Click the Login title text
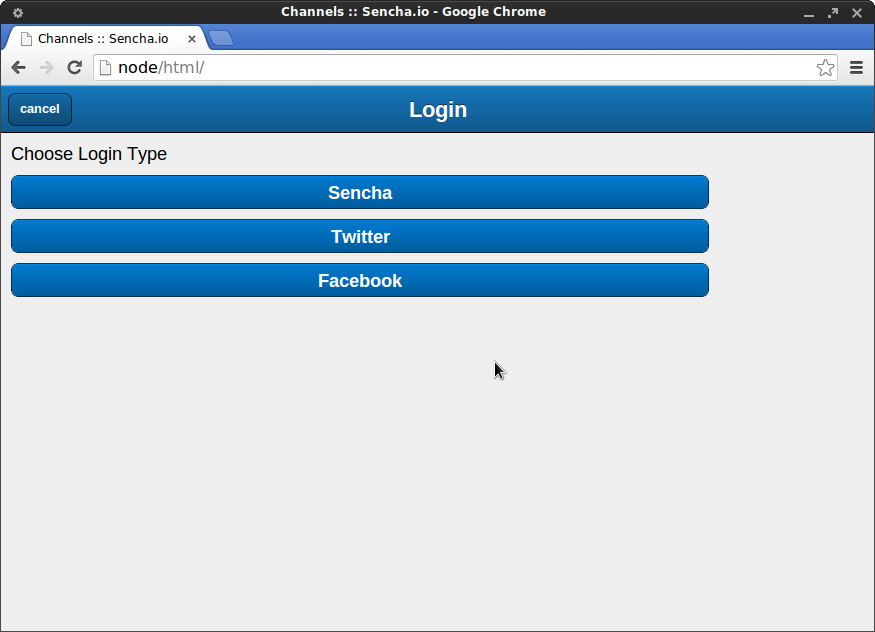Viewport: 875px width, 632px height. coord(438,110)
